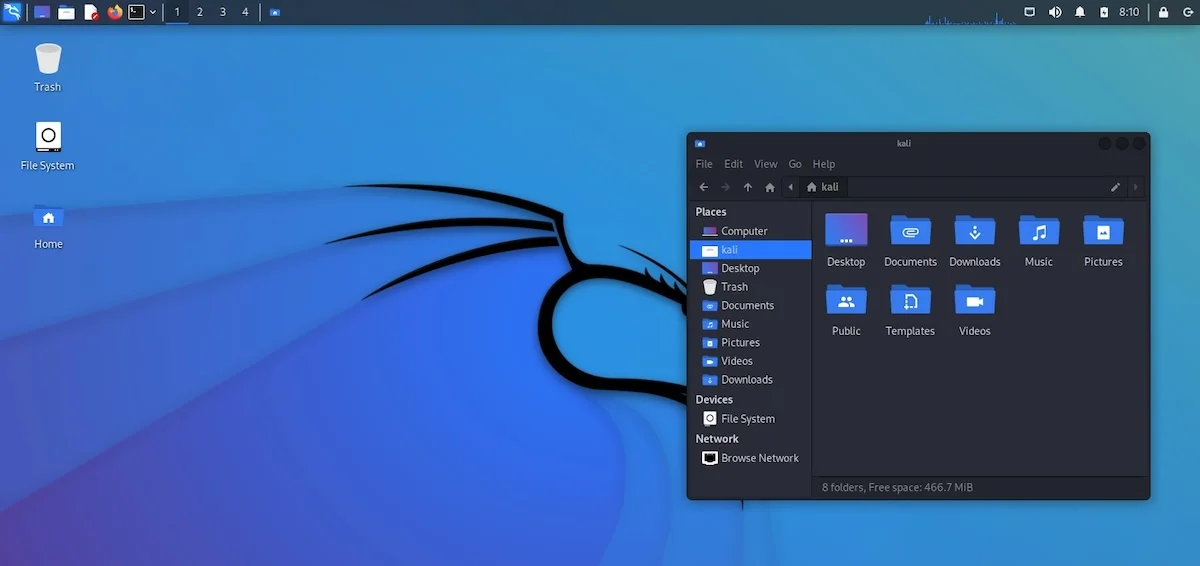The image size is (1200, 566).
Task: Open the Edit menu
Action: click(x=734, y=164)
